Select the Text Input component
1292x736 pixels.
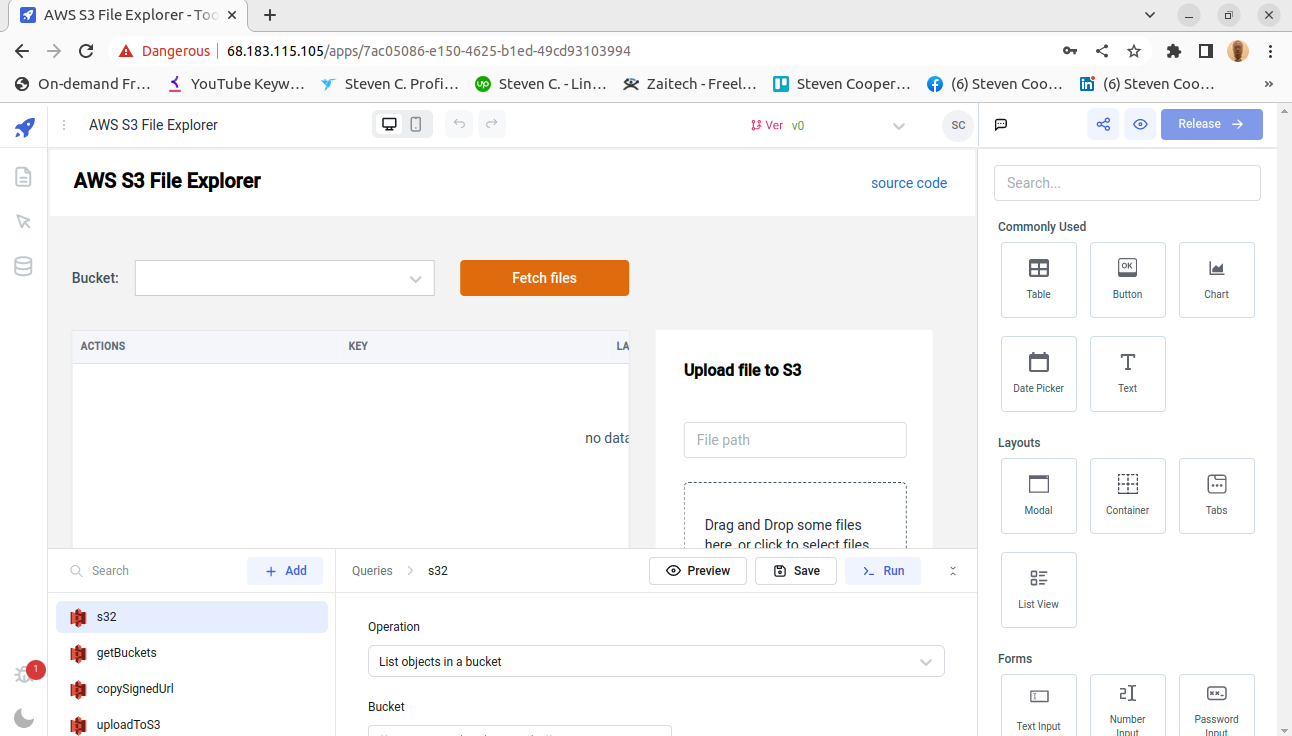click(x=1039, y=706)
